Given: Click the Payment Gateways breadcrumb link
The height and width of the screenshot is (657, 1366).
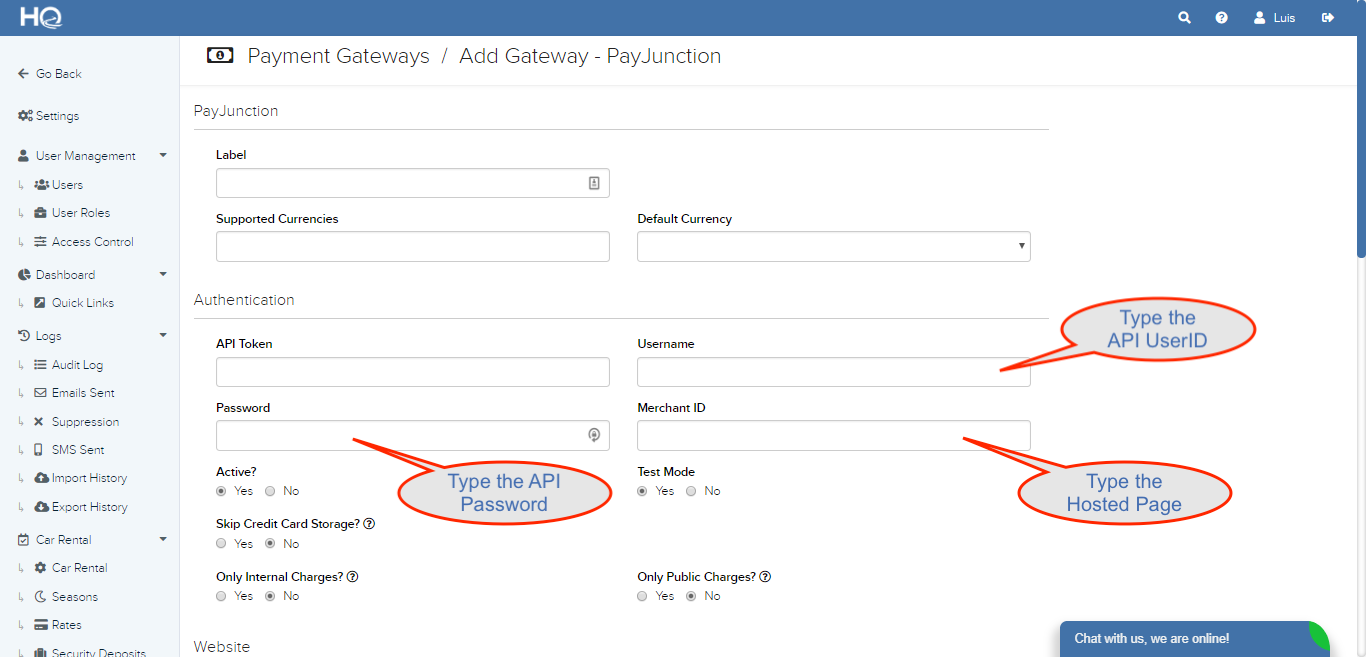Looking at the screenshot, I should click(x=338, y=56).
